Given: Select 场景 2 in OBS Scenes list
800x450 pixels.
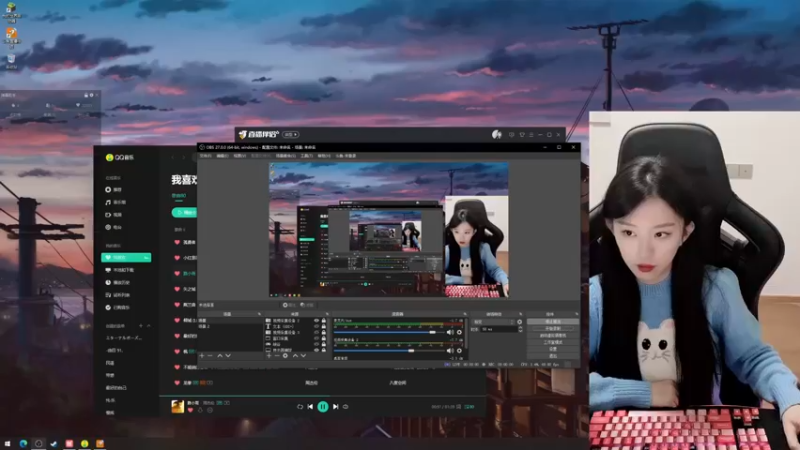Looking at the screenshot, I should point(231,326).
